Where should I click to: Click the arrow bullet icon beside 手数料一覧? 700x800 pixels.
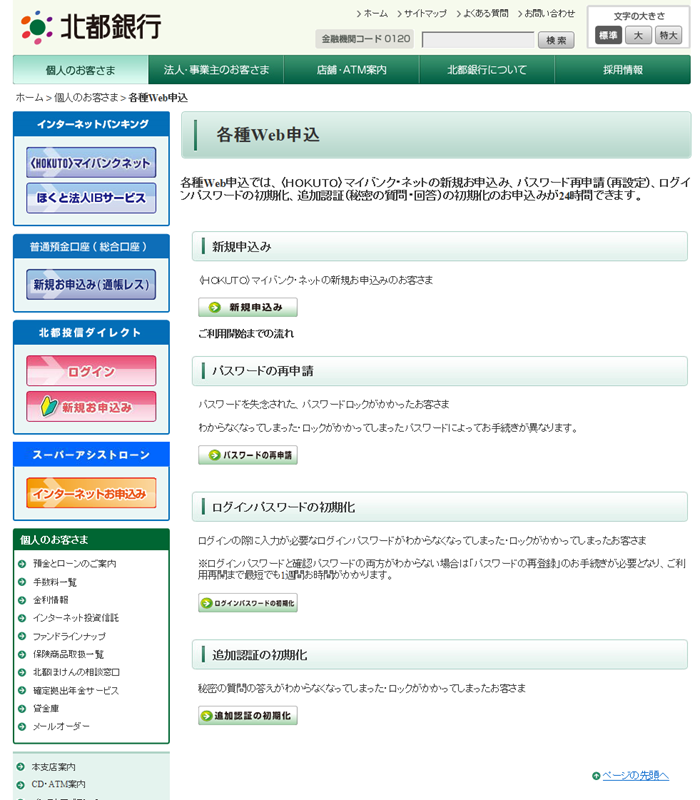pos(22,582)
